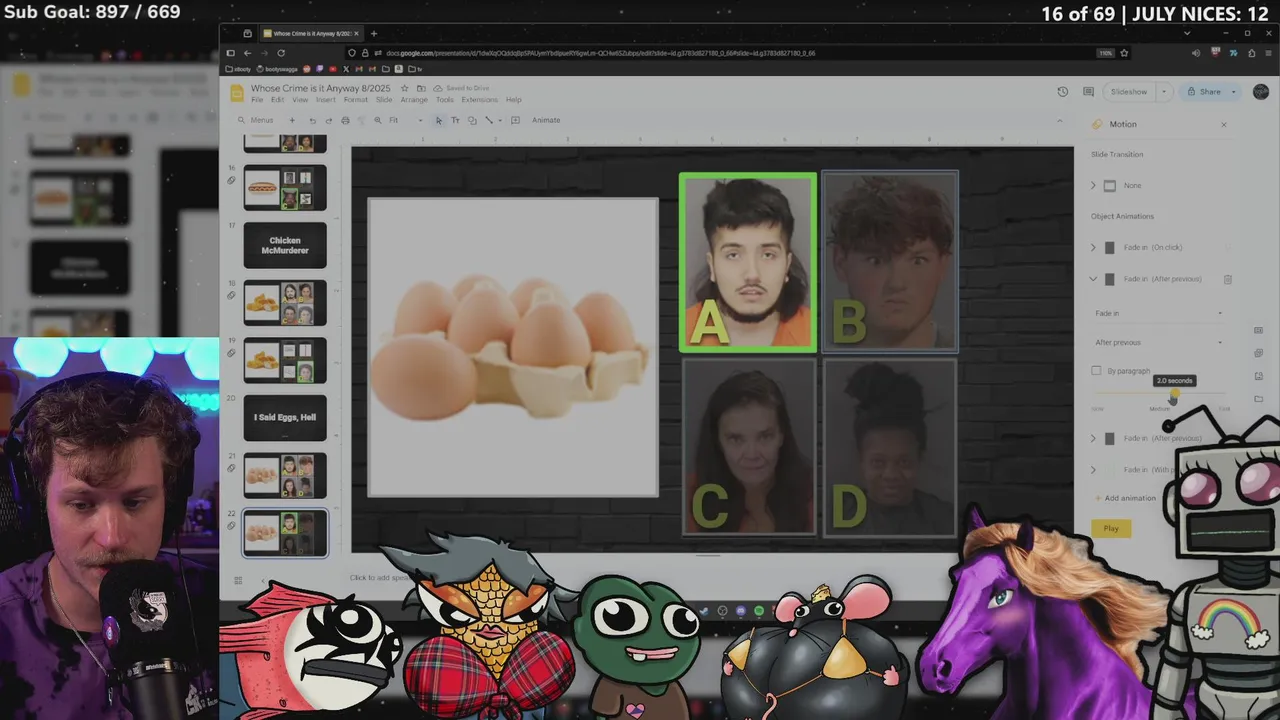
Task: Click the move to folder icon
Action: point(420,88)
